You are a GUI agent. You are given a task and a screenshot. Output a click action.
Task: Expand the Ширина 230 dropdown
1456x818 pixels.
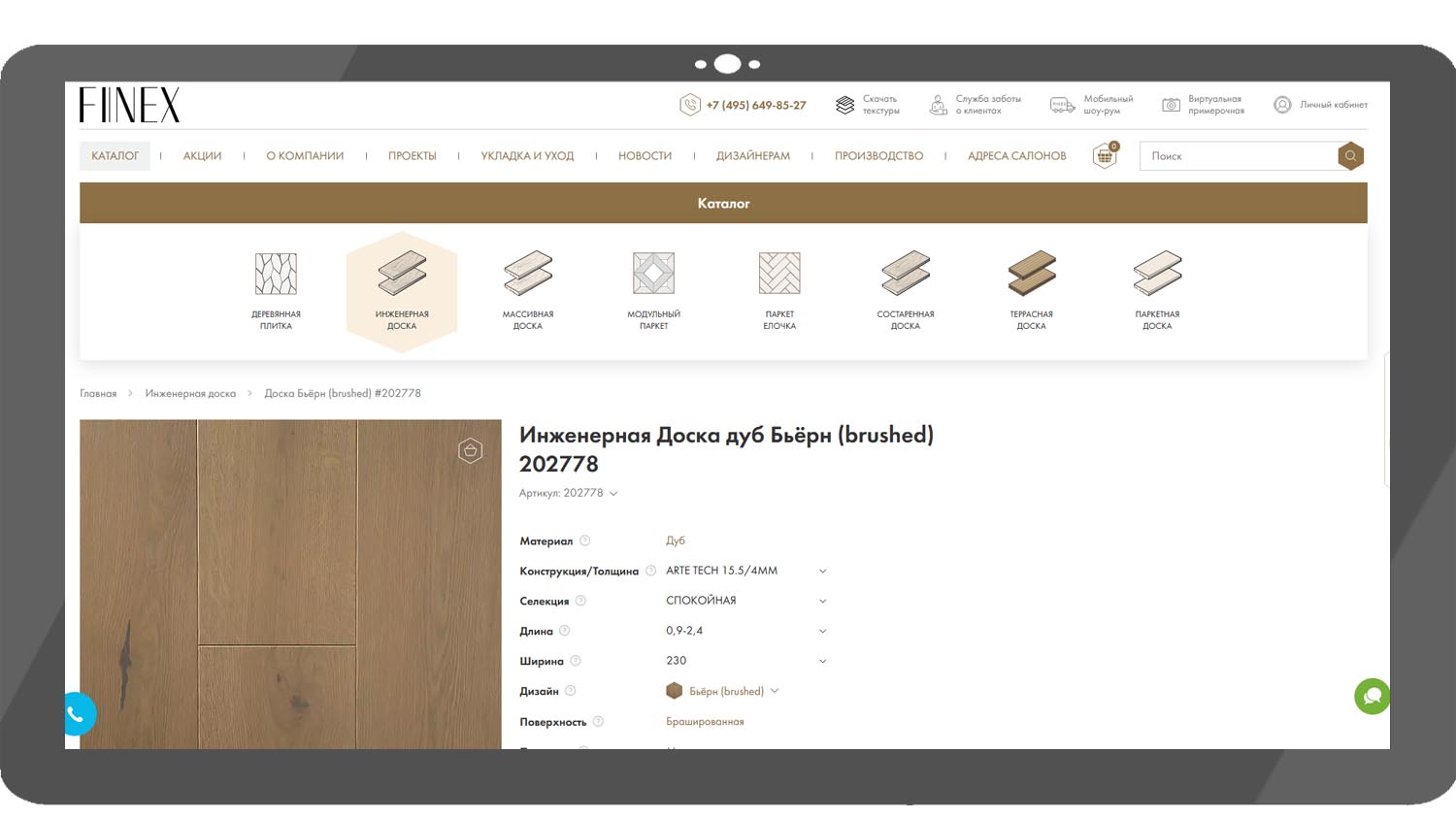tap(822, 662)
